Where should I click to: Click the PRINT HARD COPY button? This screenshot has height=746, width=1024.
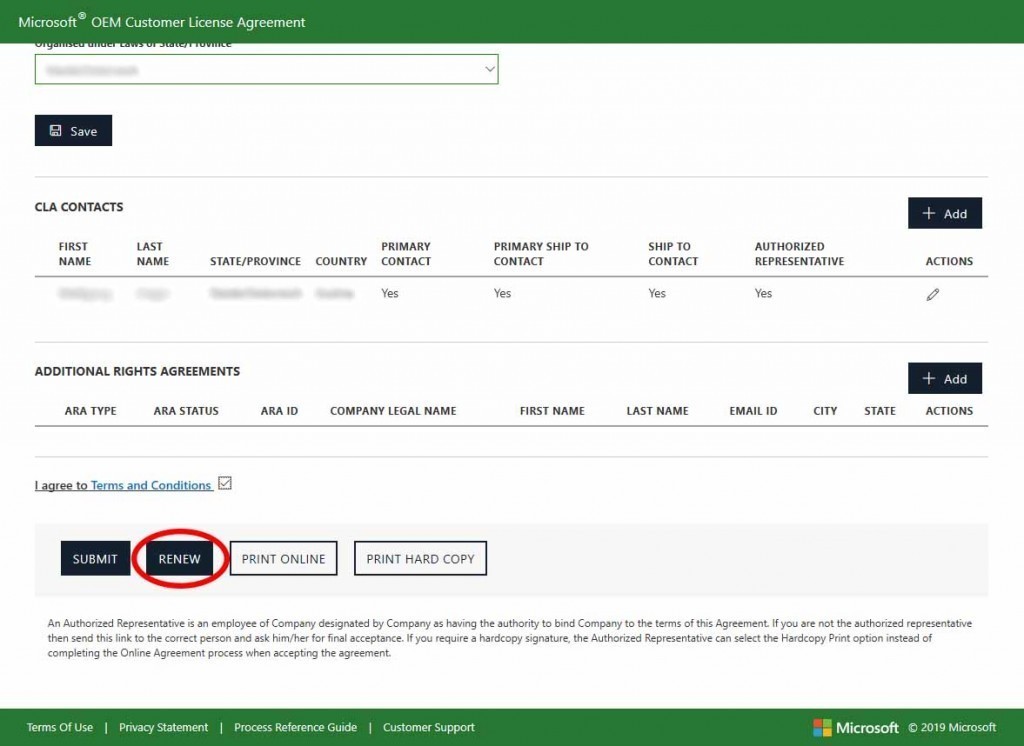(420, 559)
